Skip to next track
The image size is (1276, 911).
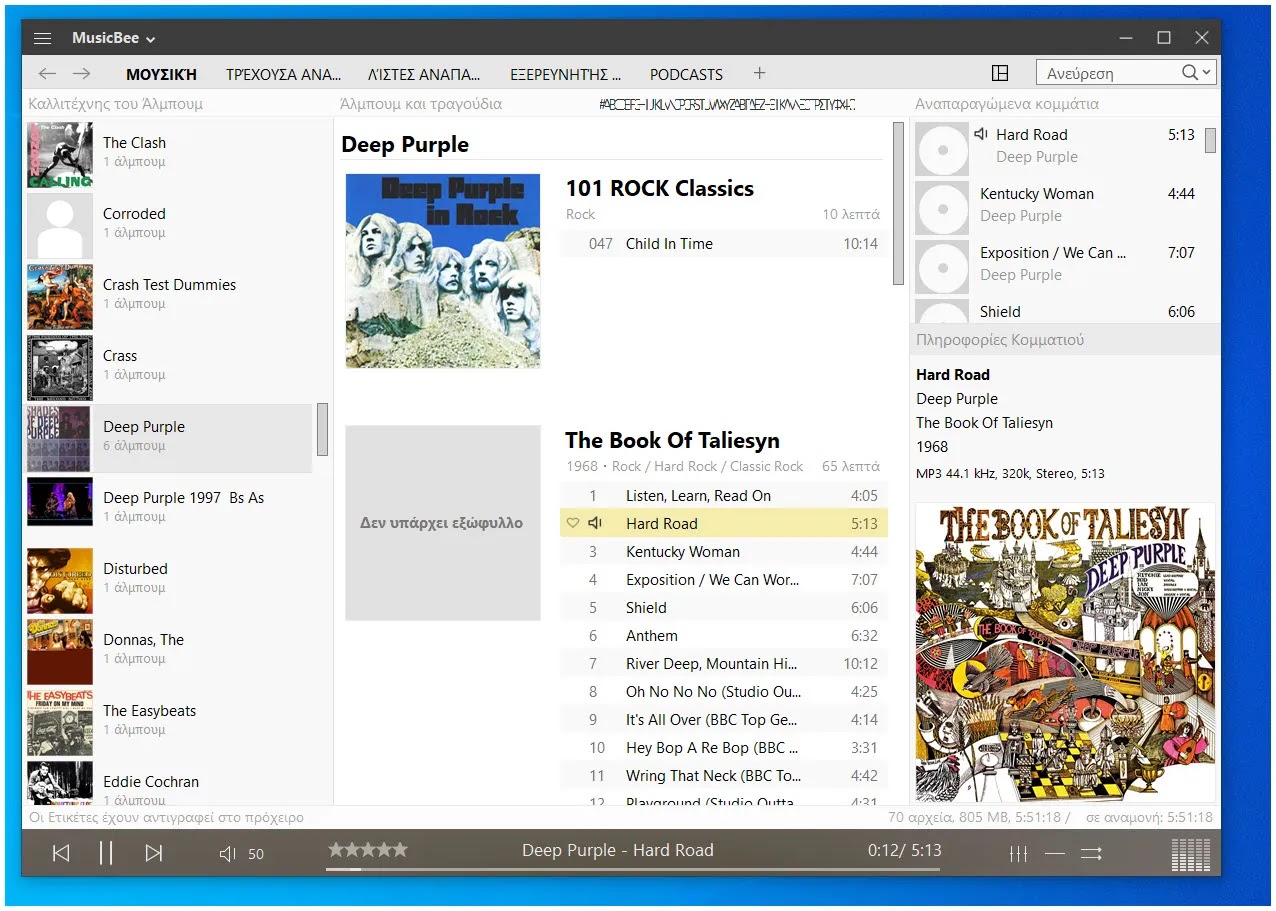tap(153, 853)
